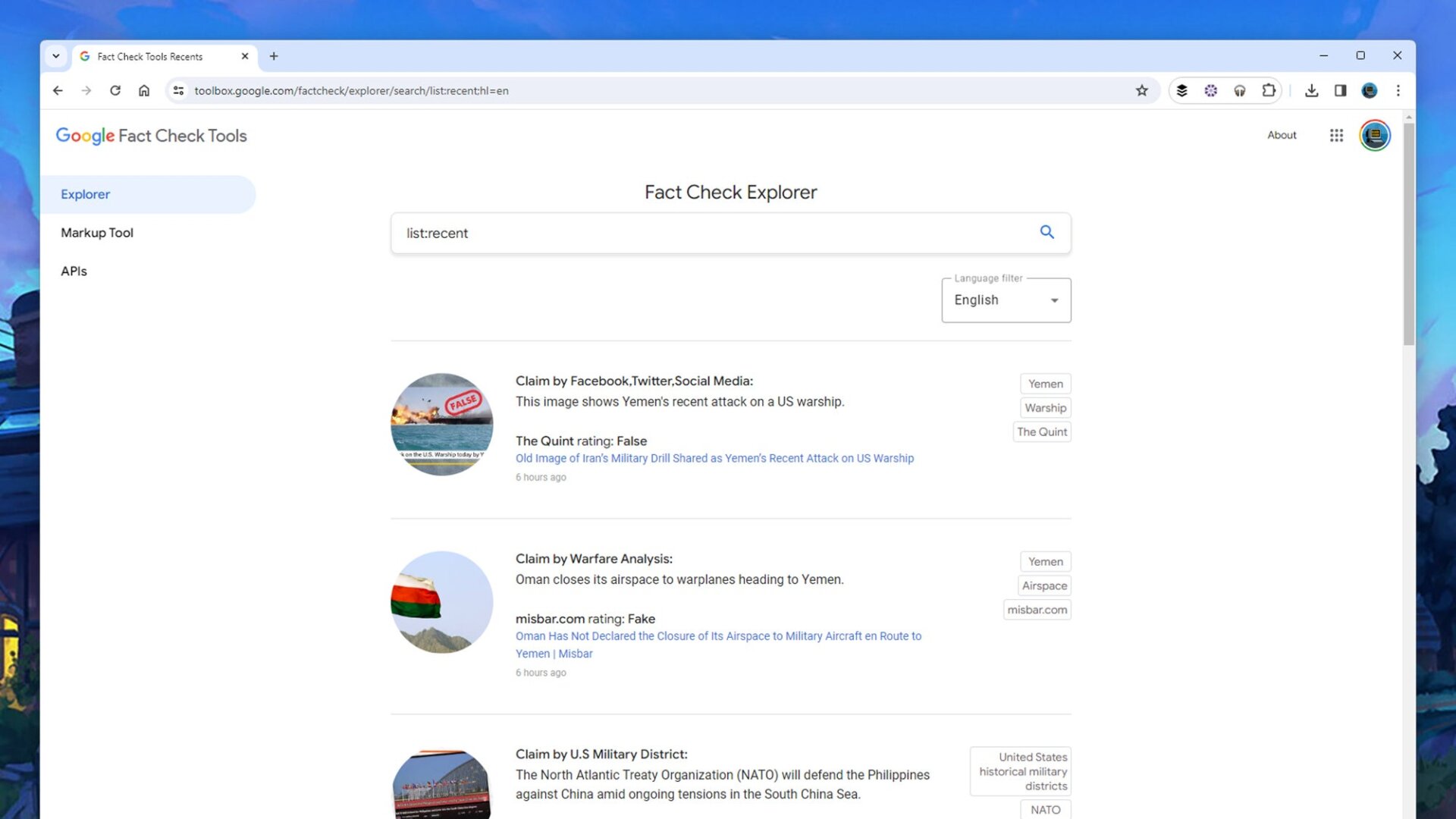Image resolution: width=1456 pixels, height=819 pixels.
Task: Click the Oman flag claim thumbnail
Action: coord(441,602)
